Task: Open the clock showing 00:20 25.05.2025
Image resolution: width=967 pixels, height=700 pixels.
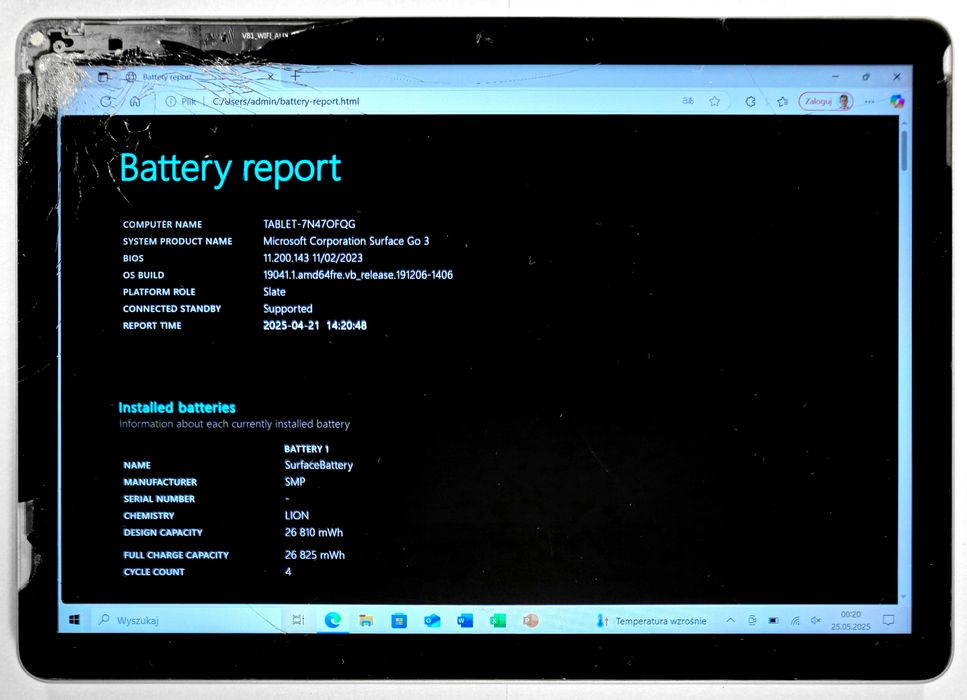Action: tap(850, 620)
